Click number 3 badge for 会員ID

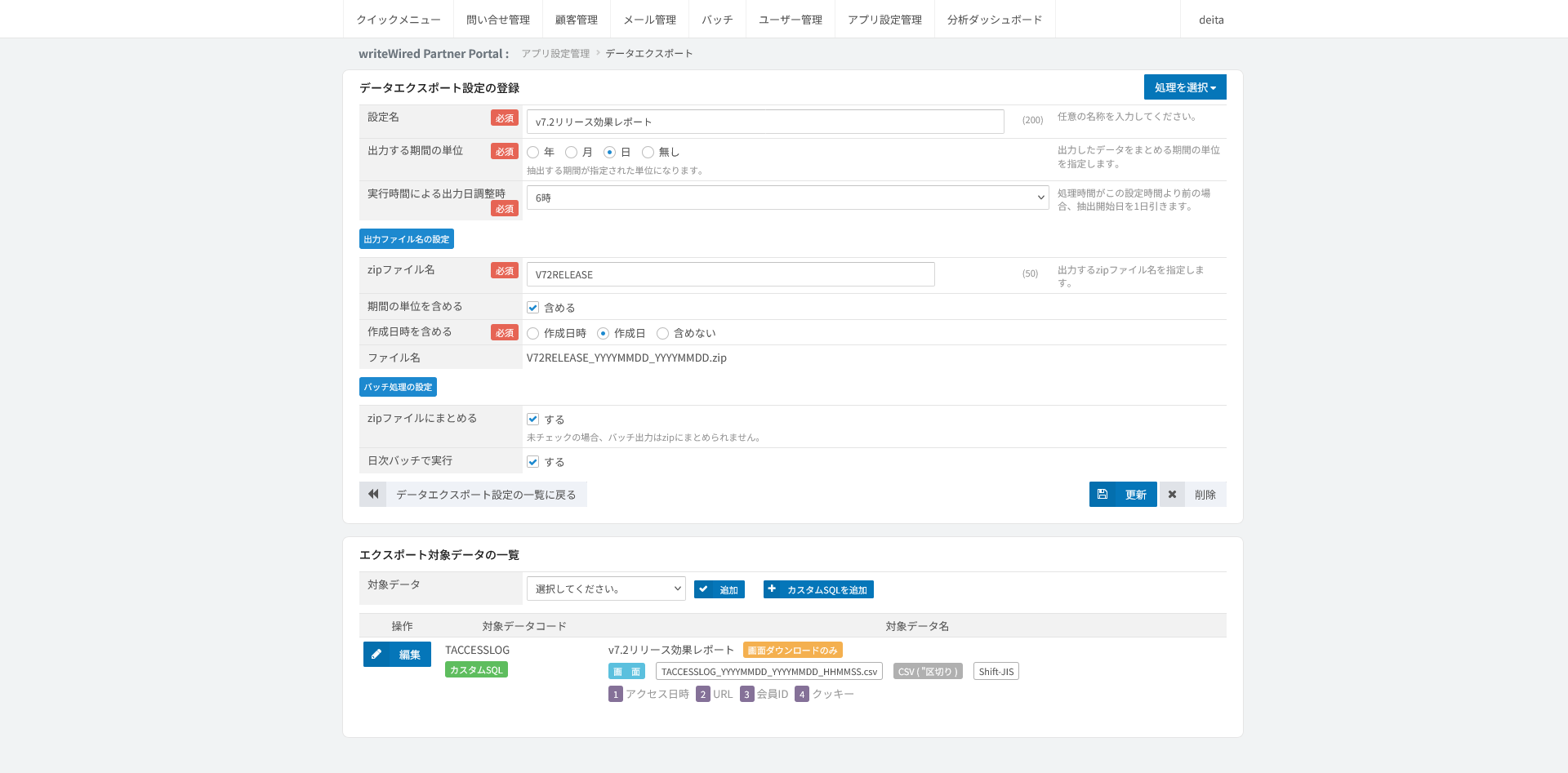coord(747,694)
